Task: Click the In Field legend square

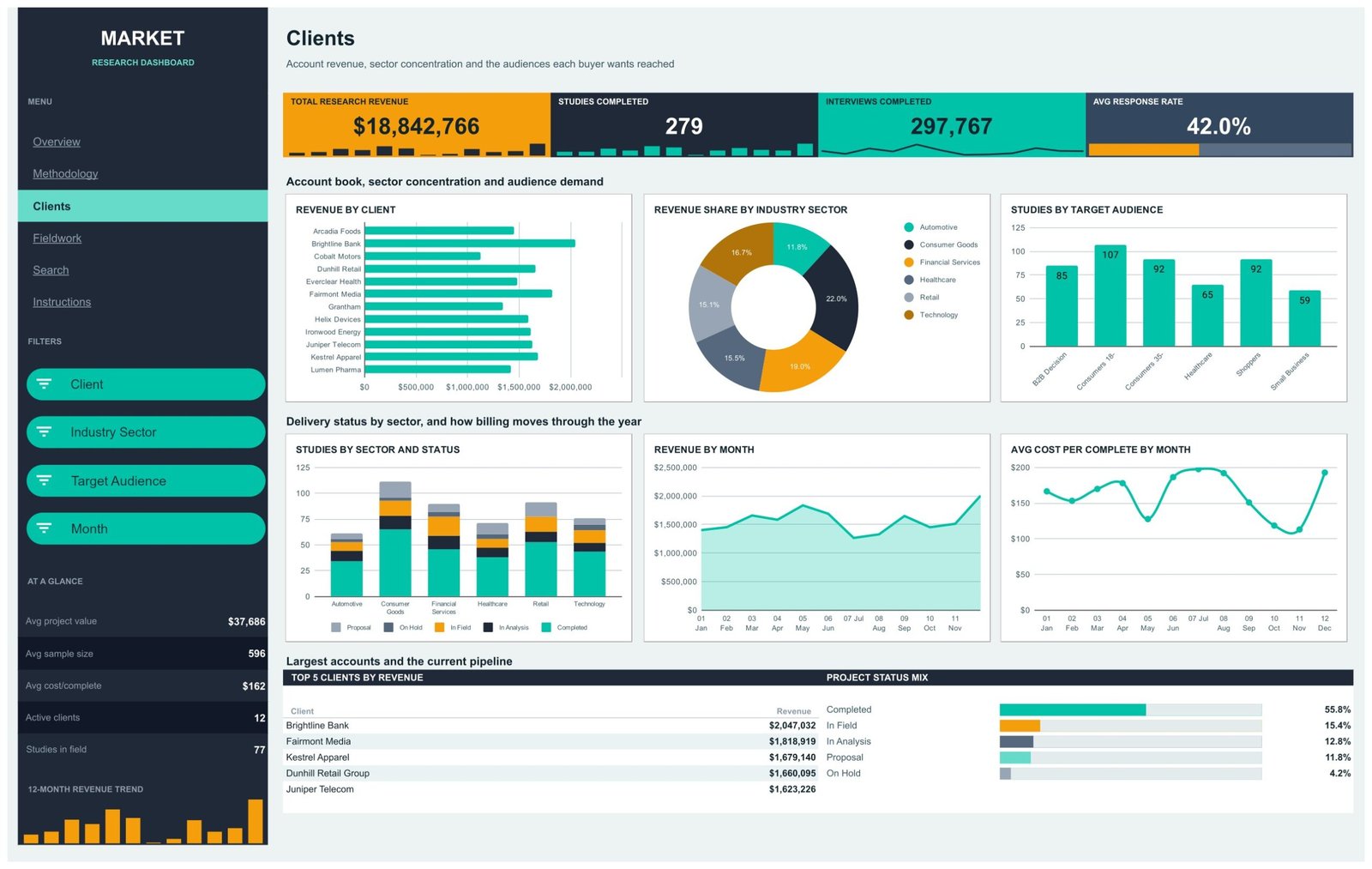Action: (x=440, y=627)
